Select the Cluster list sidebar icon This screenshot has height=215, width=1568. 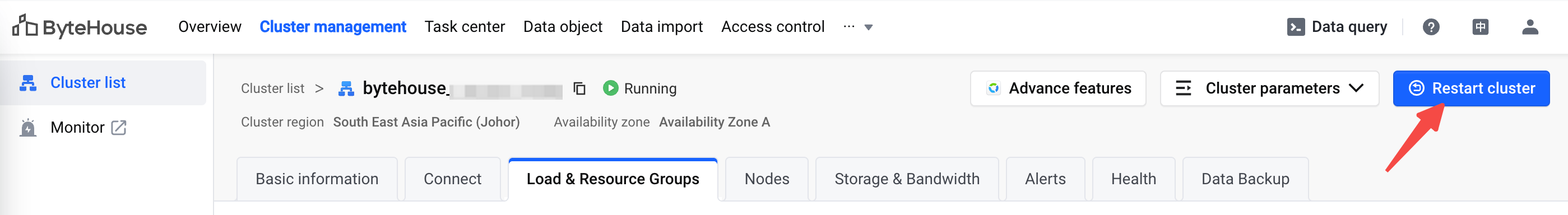point(28,83)
